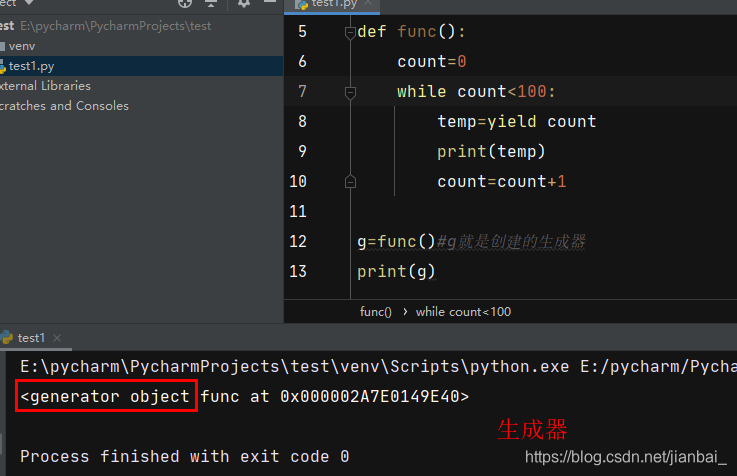Select test1.py in the project tree

(31, 66)
